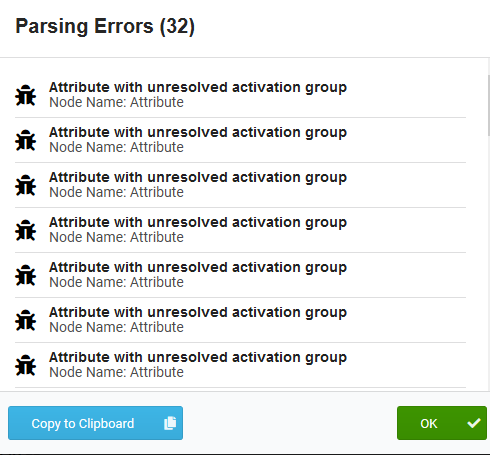Viewport: 490px width, 455px height.
Task: Click sixth error's Node Name: Attribute line
Action: point(116,327)
